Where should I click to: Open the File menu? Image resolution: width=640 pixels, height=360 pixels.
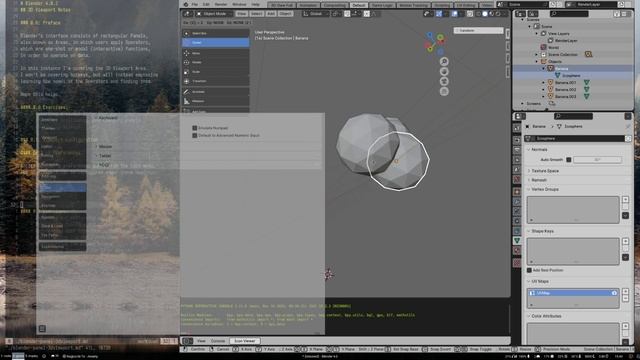(195, 4)
